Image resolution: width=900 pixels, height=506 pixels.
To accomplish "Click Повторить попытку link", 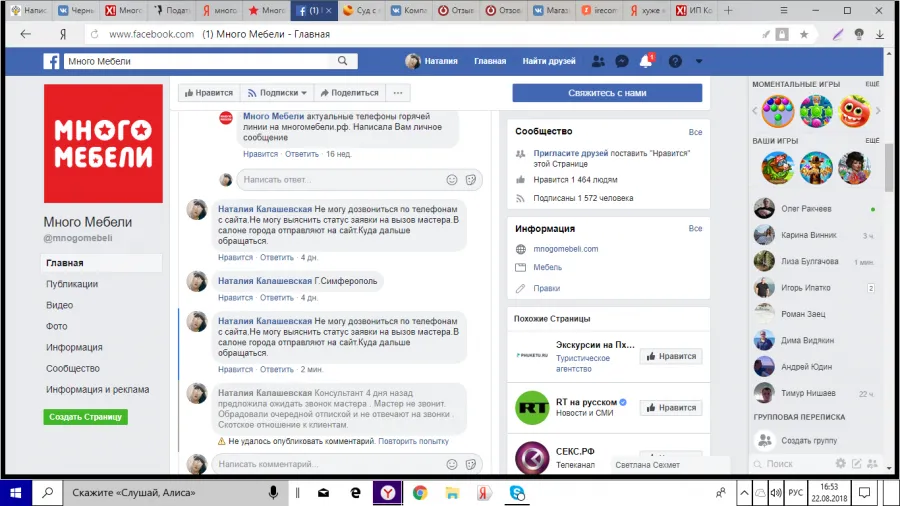I will 413,441.
